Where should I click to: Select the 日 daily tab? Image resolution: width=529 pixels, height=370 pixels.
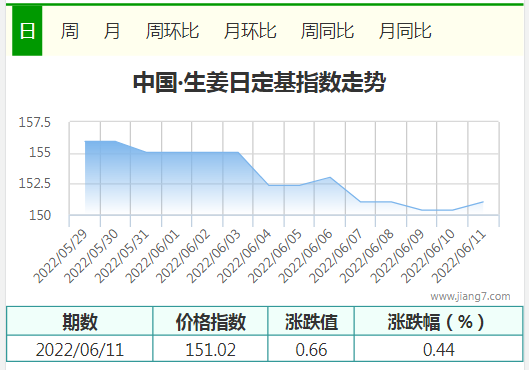pos(27,31)
